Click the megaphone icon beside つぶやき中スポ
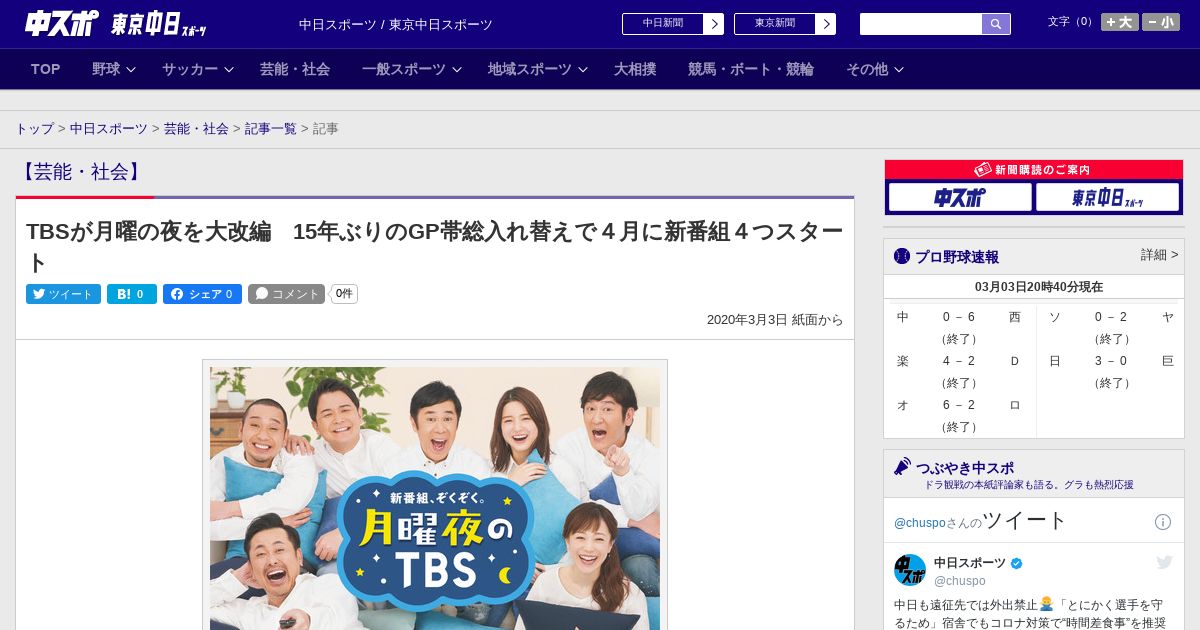1200x630 pixels. (x=902, y=467)
